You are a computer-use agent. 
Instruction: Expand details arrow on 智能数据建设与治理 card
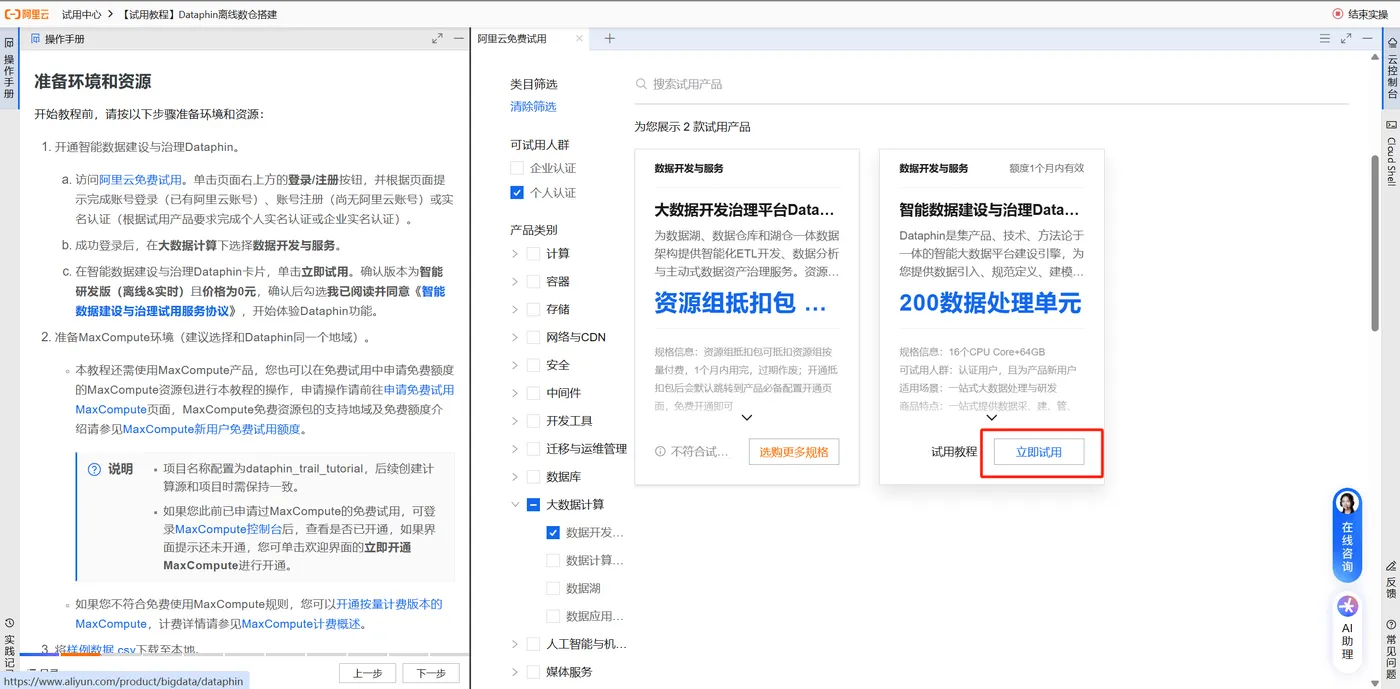click(991, 417)
